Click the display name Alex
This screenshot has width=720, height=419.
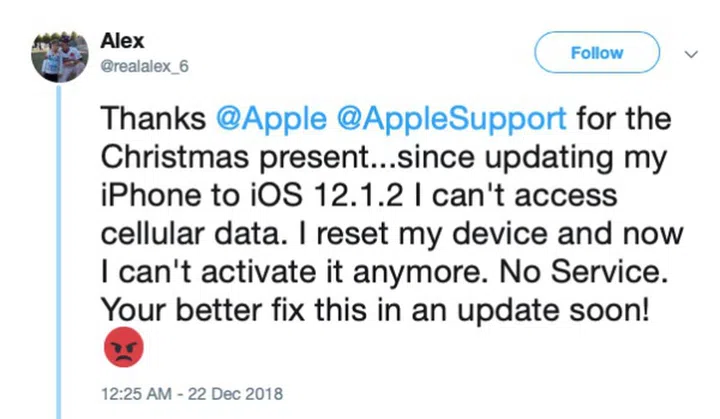[x=123, y=41]
